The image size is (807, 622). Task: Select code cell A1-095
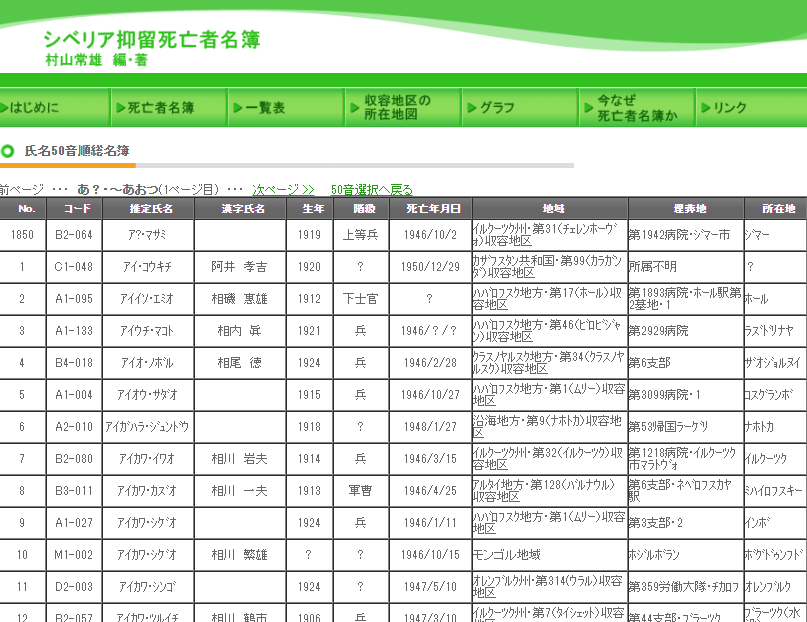pos(74,299)
